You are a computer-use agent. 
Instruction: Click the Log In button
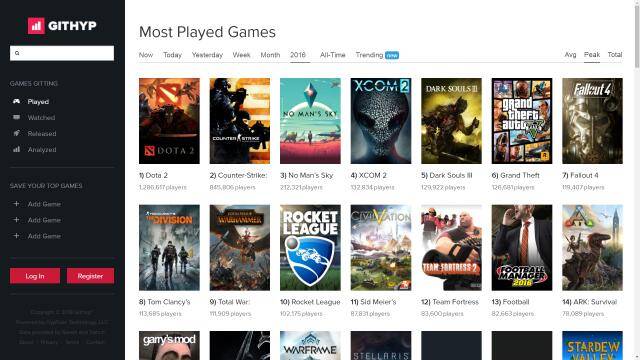click(x=35, y=276)
